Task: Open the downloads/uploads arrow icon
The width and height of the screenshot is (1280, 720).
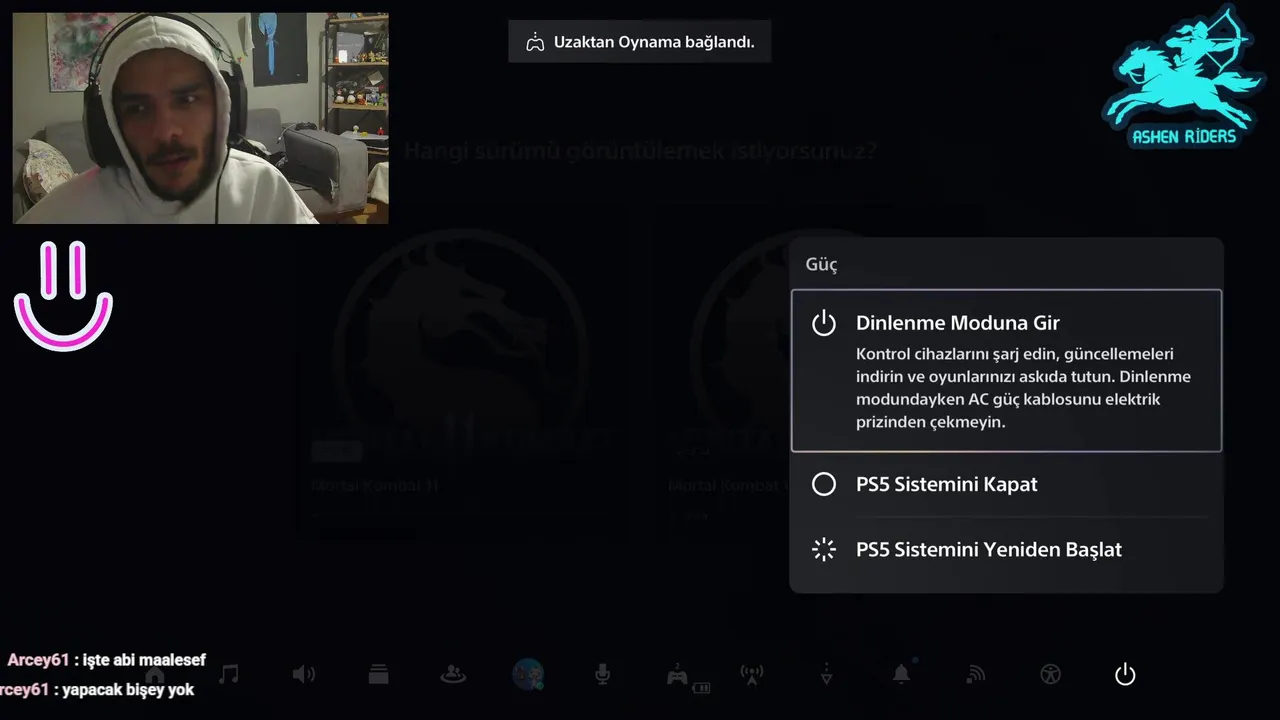Action: 826,674
